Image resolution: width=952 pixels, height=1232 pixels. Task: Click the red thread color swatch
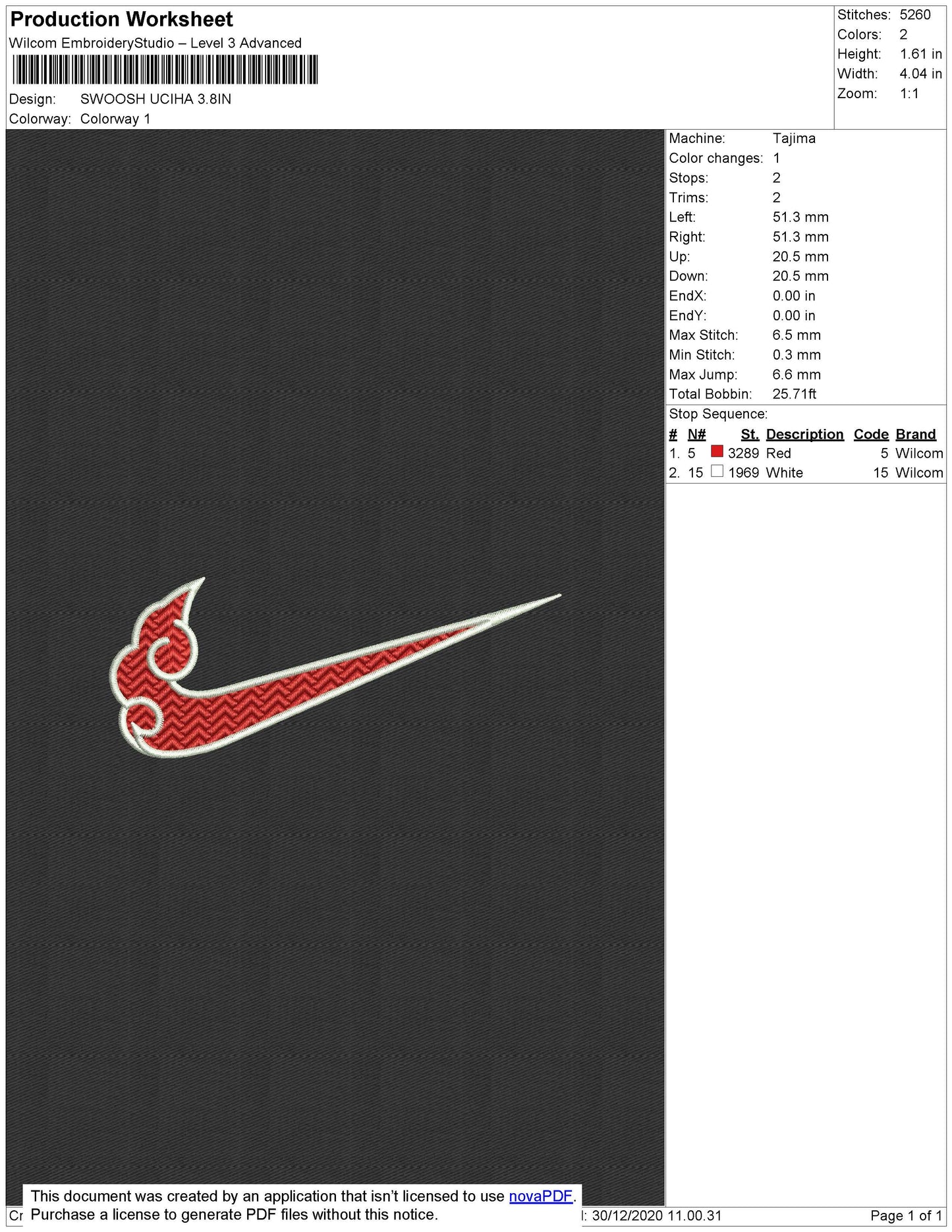pos(717,452)
